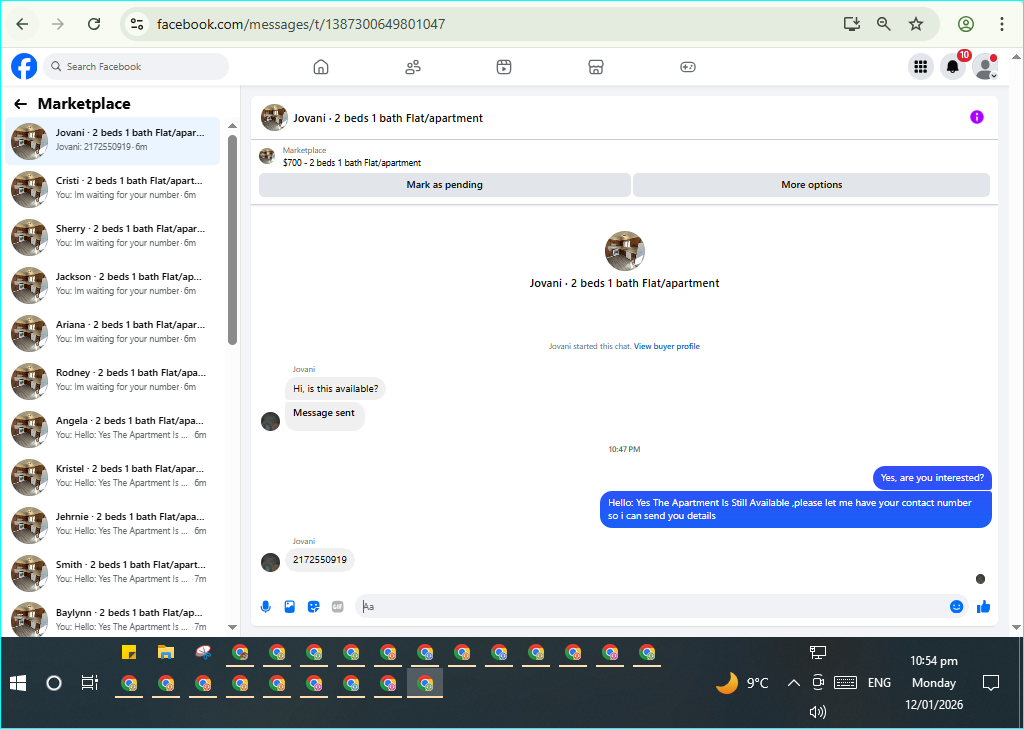Viewport: 1024px width, 729px height.
Task: Open the Smith conversation
Action: click(x=112, y=573)
